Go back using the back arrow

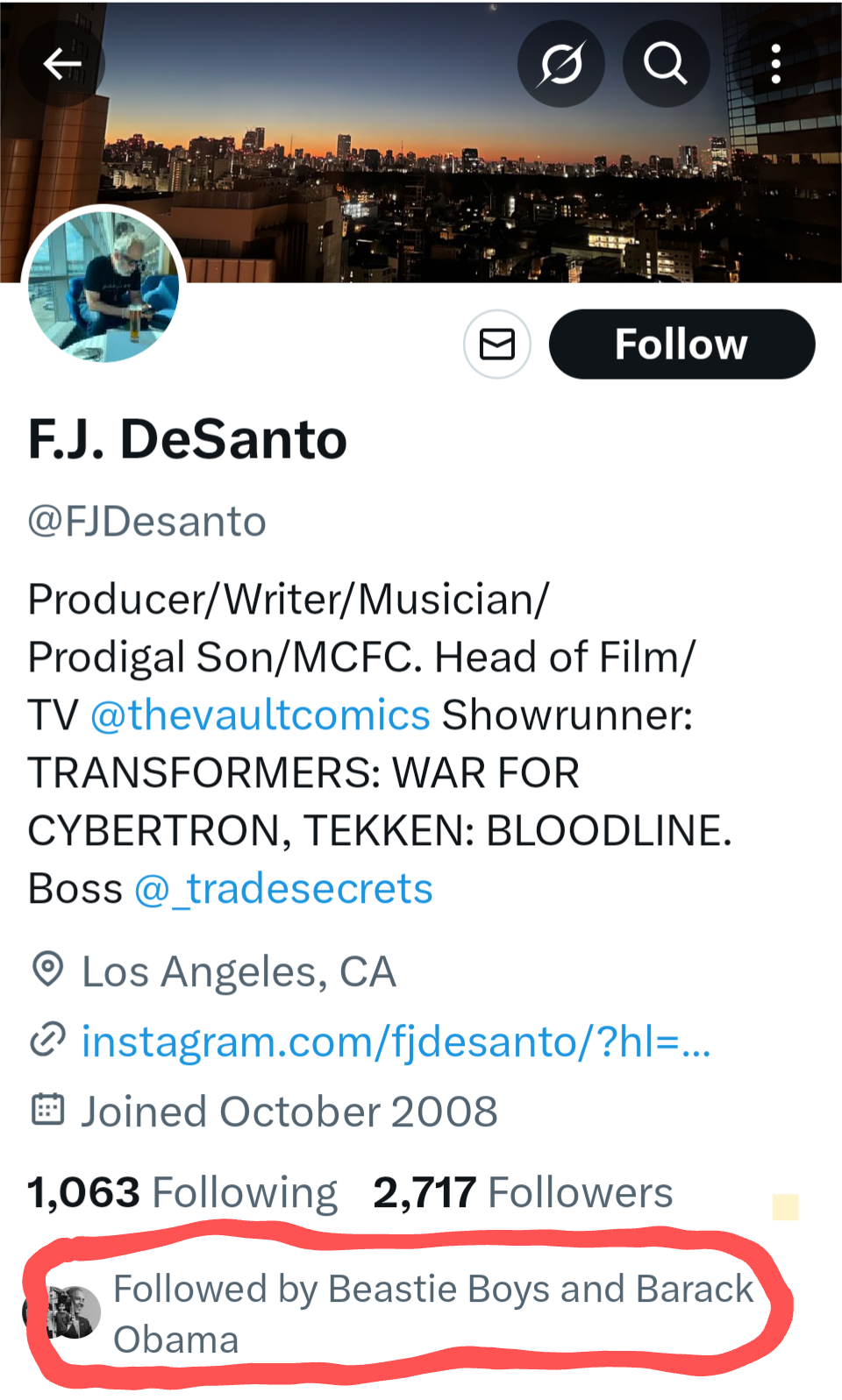pyautogui.click(x=62, y=63)
